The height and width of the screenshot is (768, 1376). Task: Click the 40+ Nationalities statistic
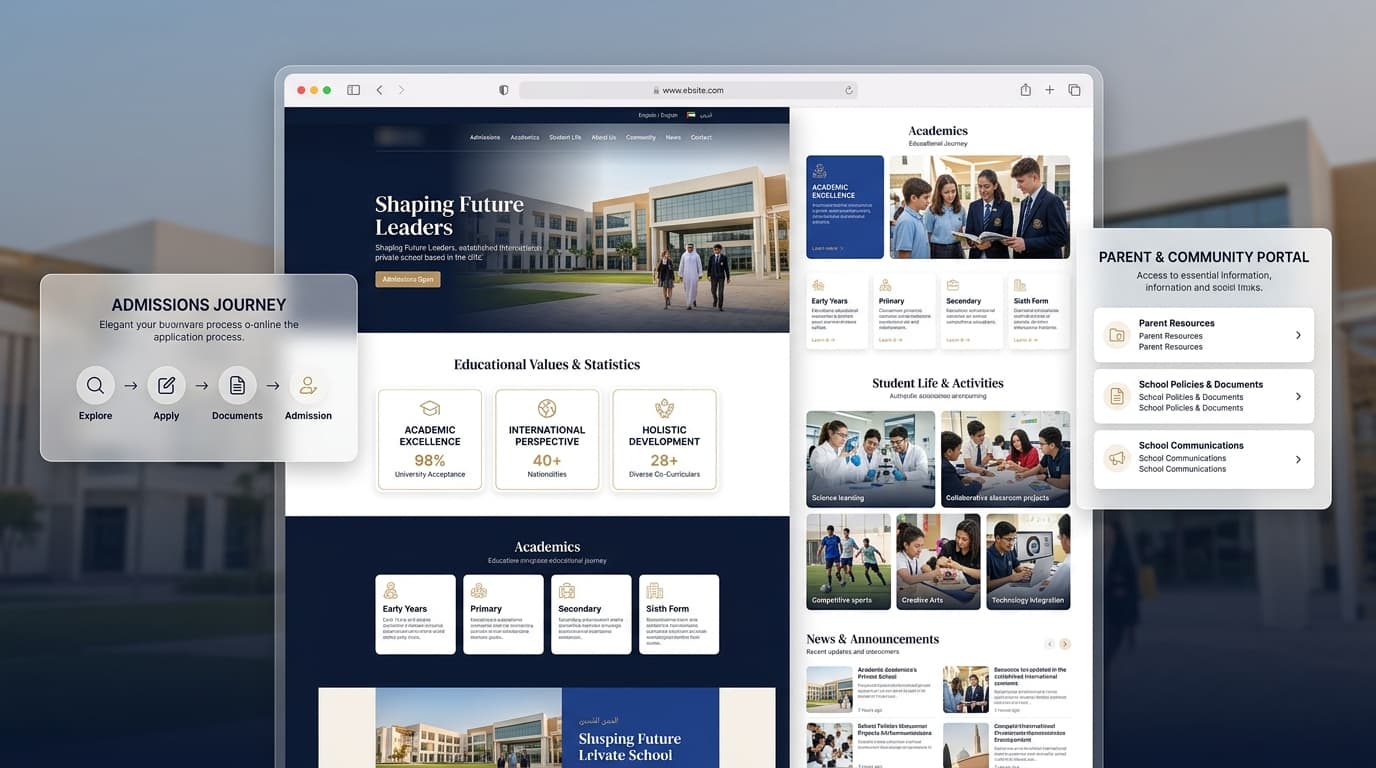pyautogui.click(x=547, y=465)
